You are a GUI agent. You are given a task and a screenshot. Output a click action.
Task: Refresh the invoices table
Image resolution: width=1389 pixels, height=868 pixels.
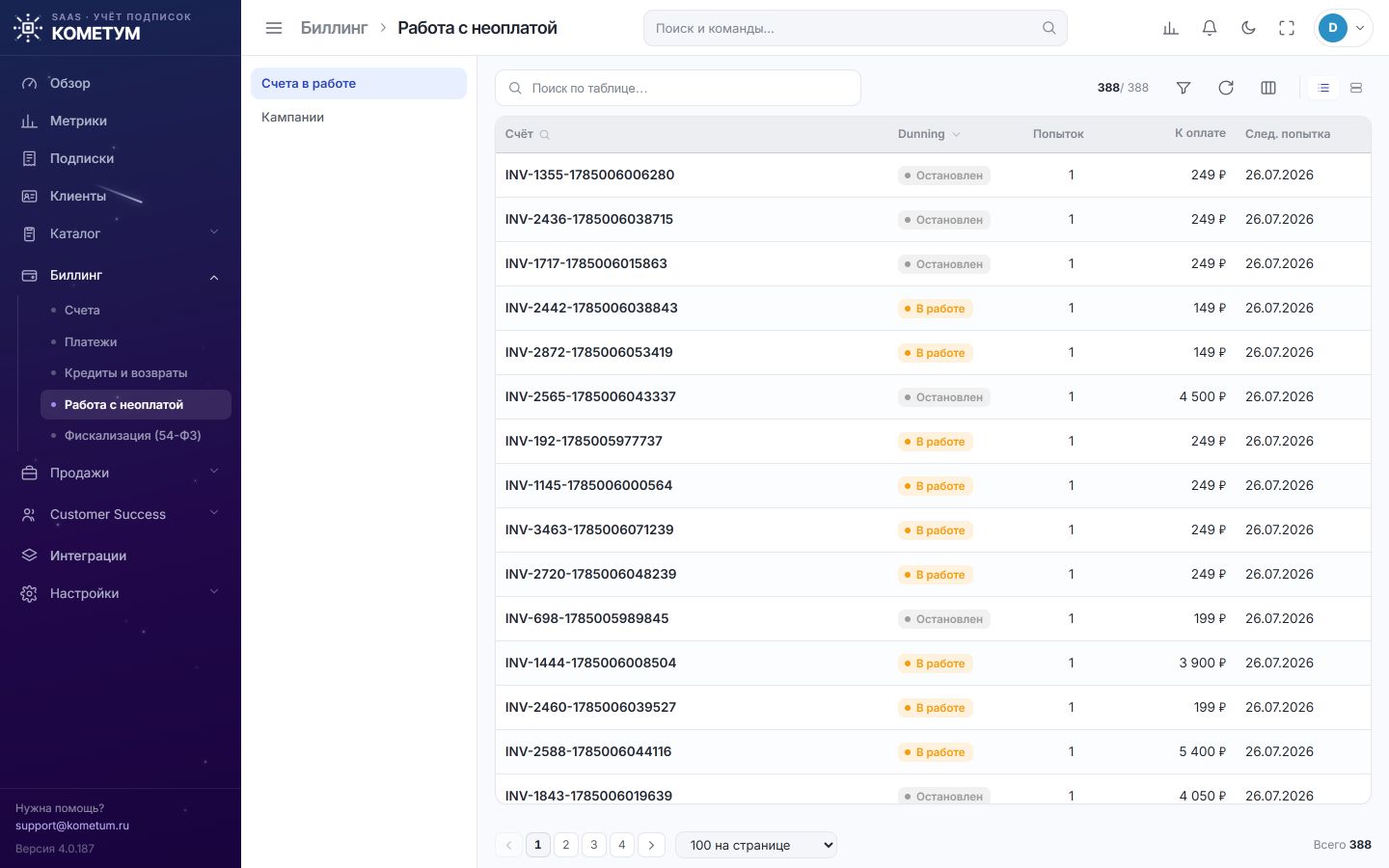click(x=1226, y=88)
